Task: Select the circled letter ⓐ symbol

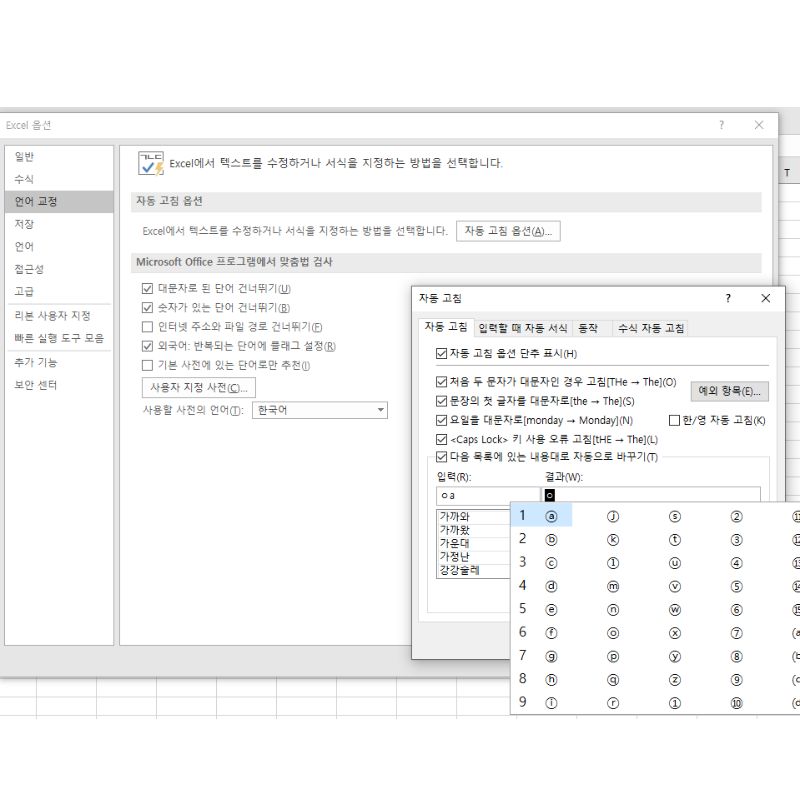Action: coord(550,515)
